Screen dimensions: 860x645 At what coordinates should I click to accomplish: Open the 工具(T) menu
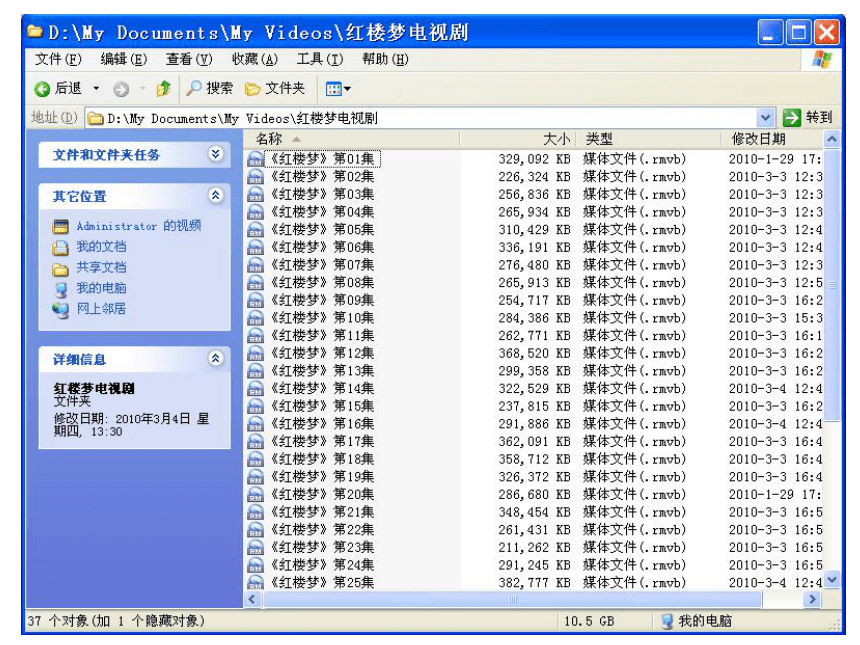320,59
